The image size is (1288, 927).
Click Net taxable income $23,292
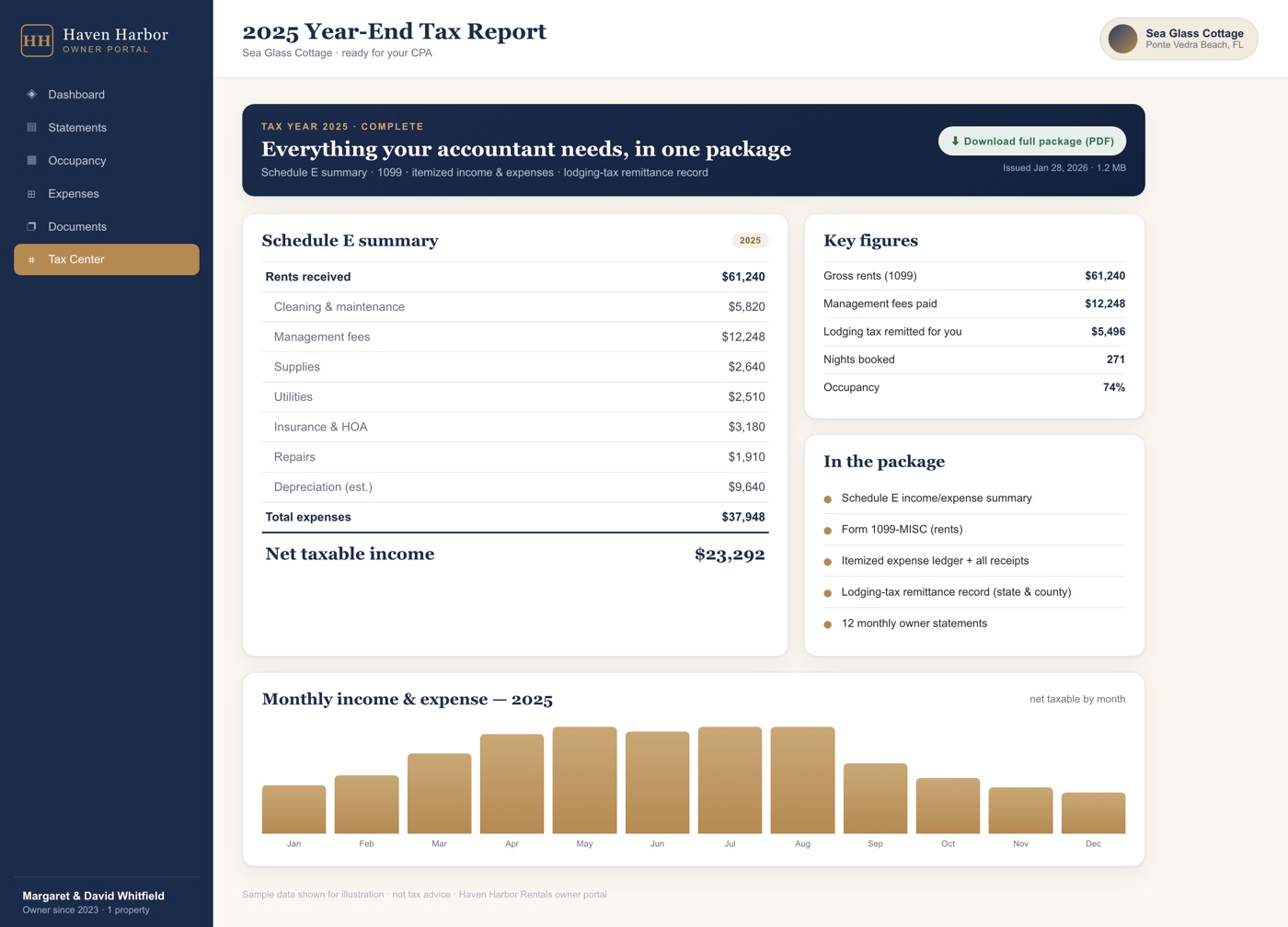[515, 554]
